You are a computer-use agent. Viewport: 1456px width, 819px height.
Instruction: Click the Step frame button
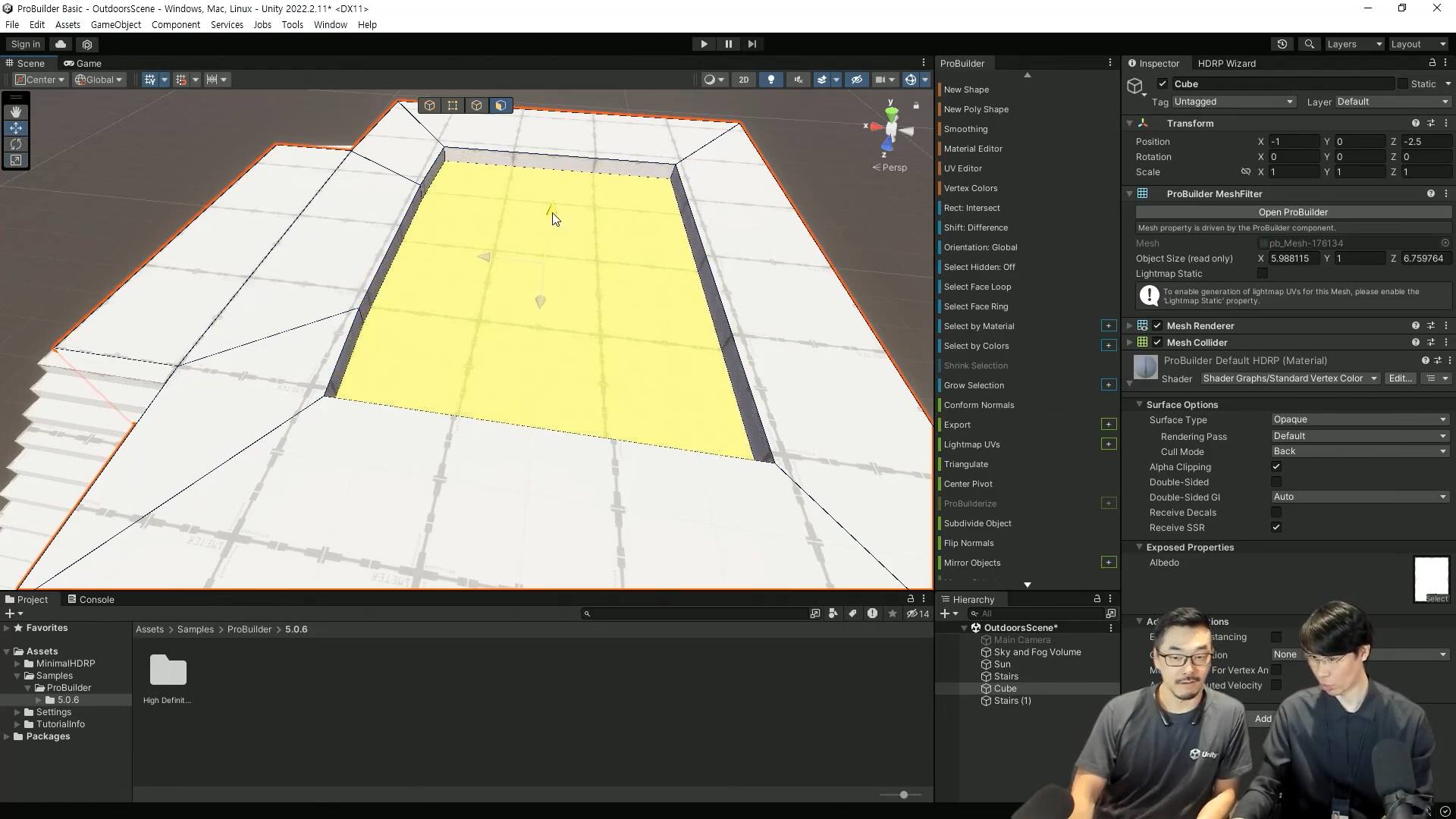(x=752, y=44)
